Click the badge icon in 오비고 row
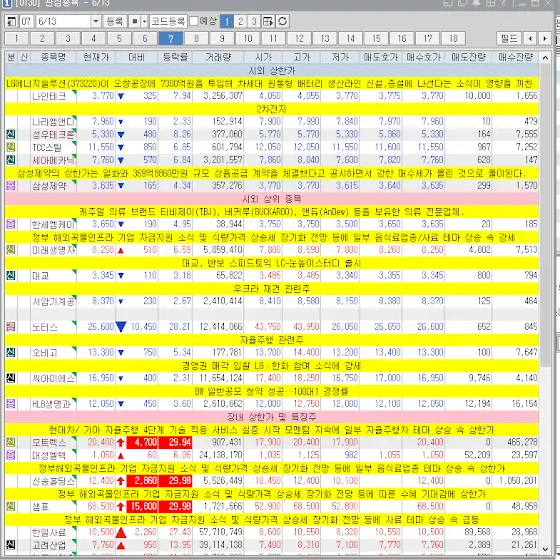This screenshot has height=560, width=560. click(x=11, y=352)
